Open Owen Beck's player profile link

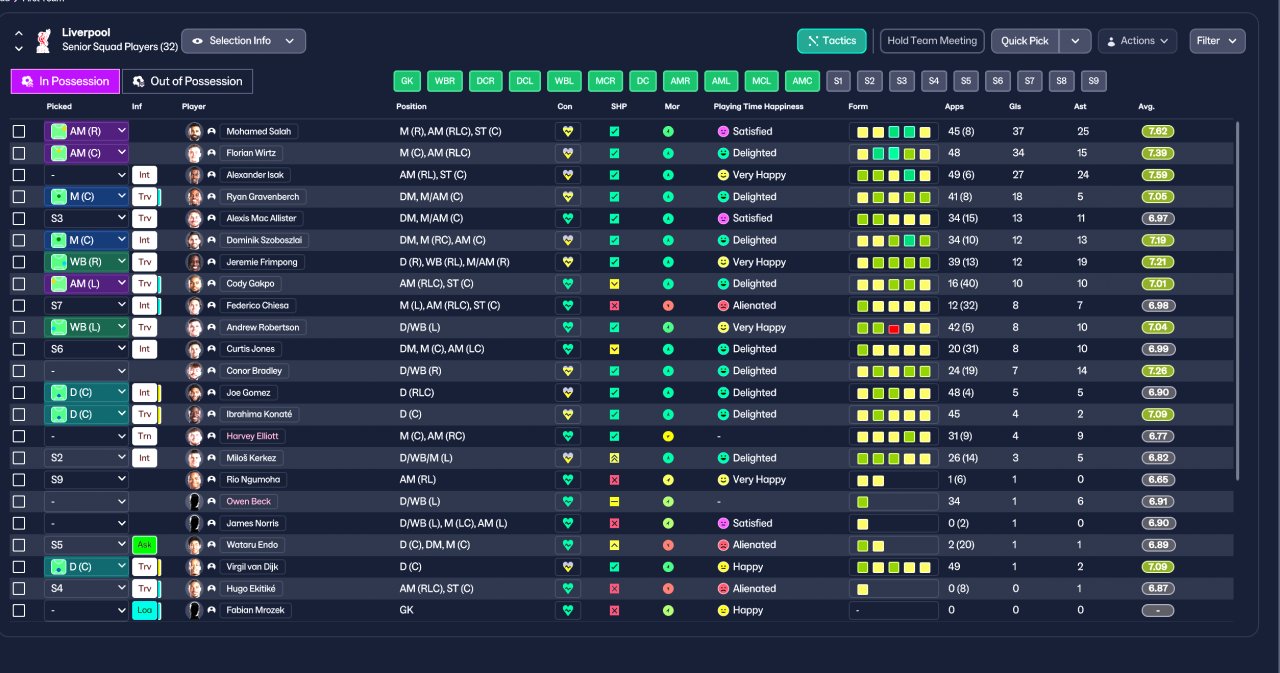[x=249, y=501]
